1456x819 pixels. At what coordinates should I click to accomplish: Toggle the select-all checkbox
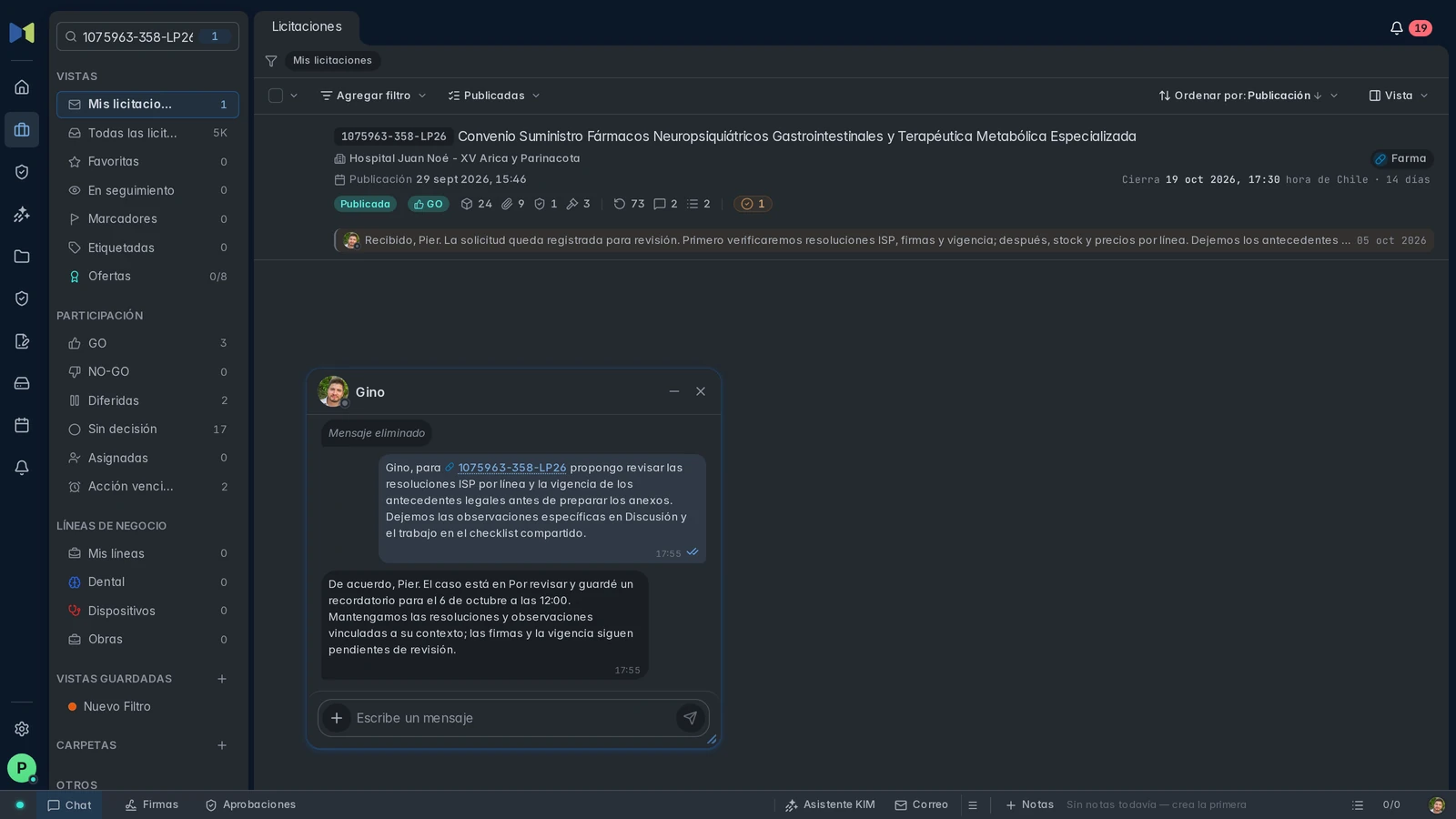click(276, 96)
